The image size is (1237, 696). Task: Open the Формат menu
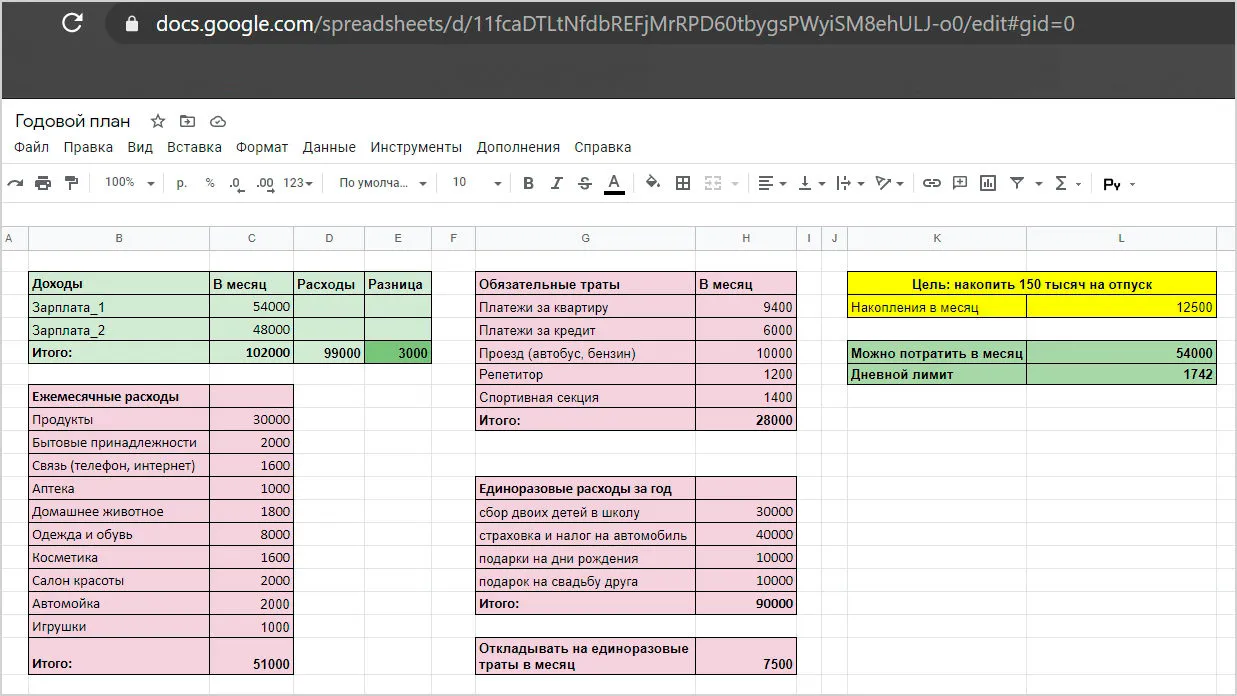(262, 147)
